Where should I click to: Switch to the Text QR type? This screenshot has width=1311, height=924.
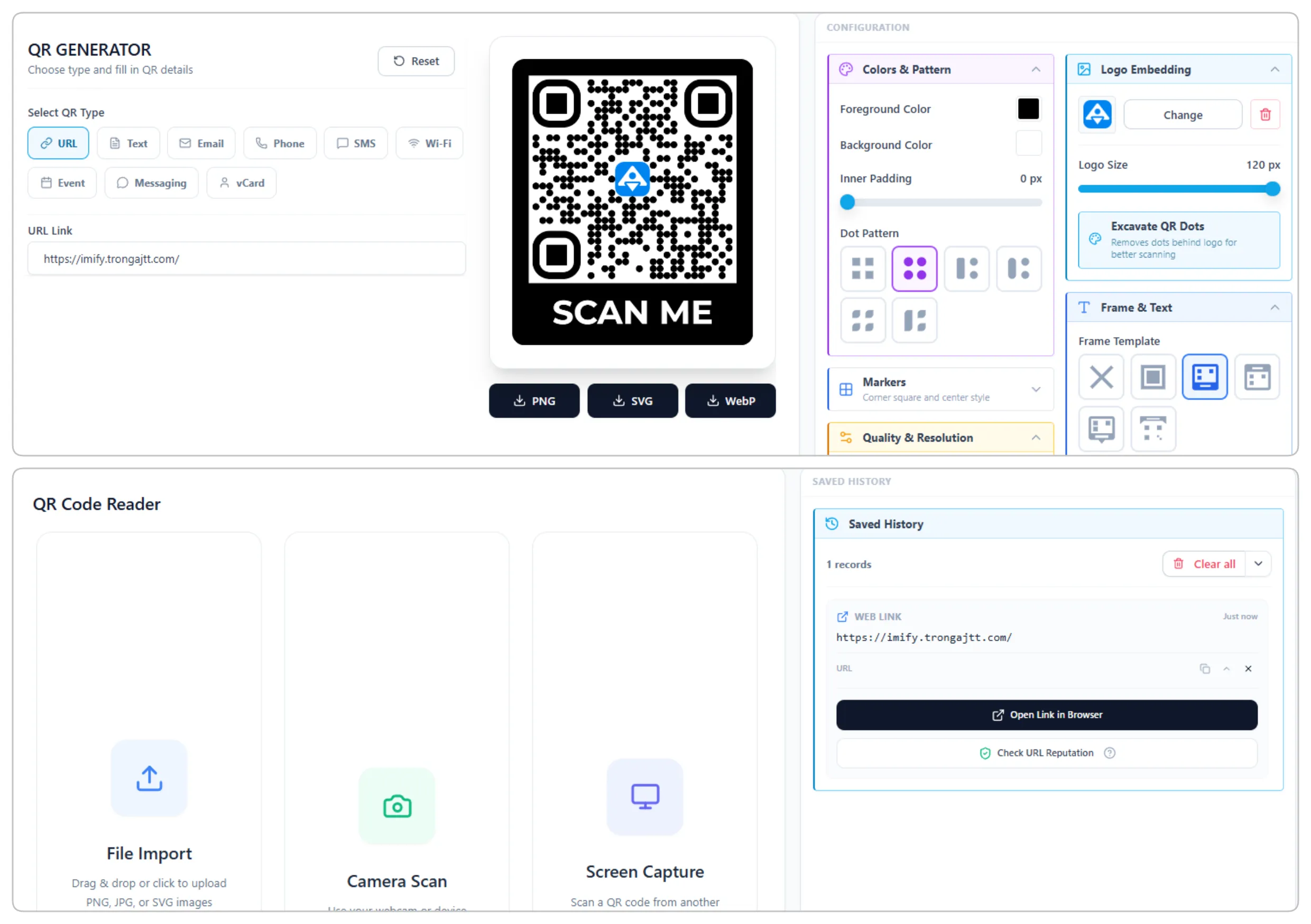tap(128, 143)
